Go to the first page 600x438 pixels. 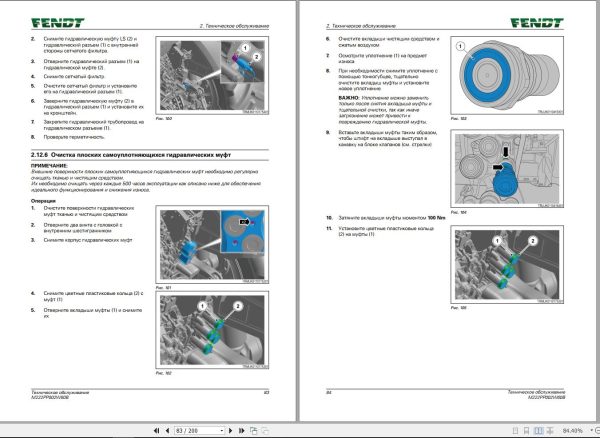[x=157, y=431]
